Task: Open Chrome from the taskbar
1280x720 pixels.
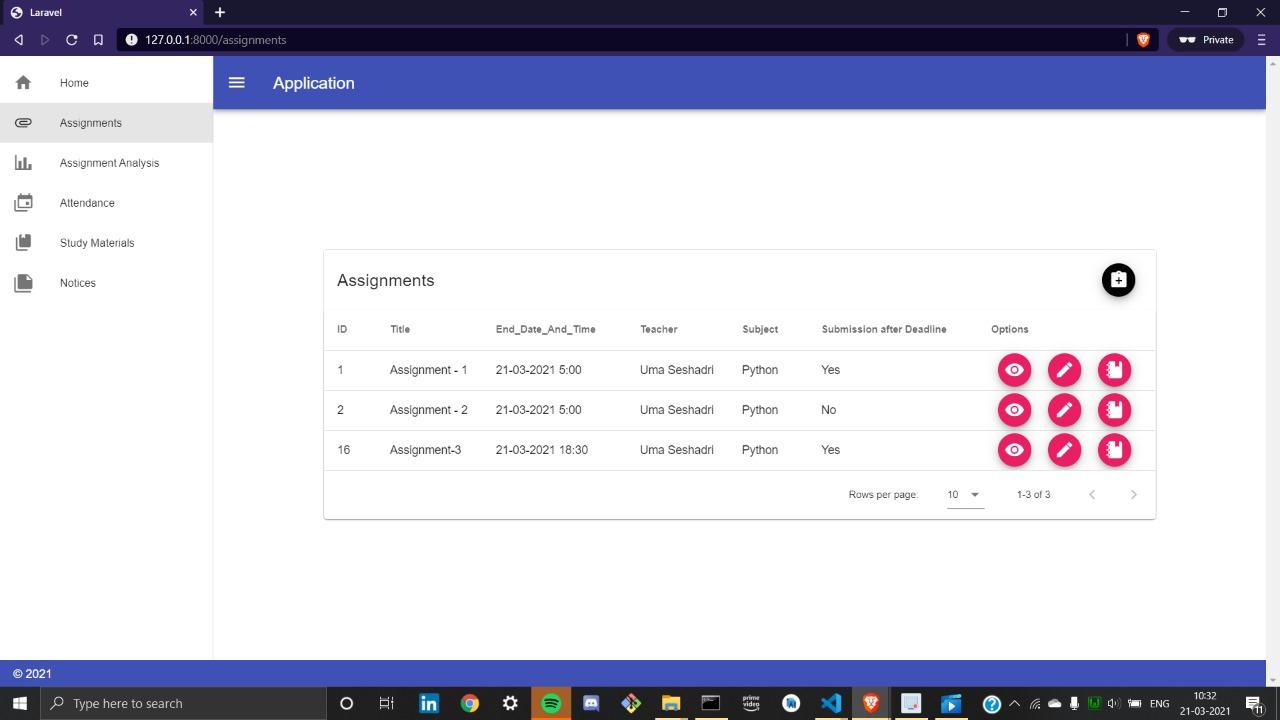Action: 469,703
